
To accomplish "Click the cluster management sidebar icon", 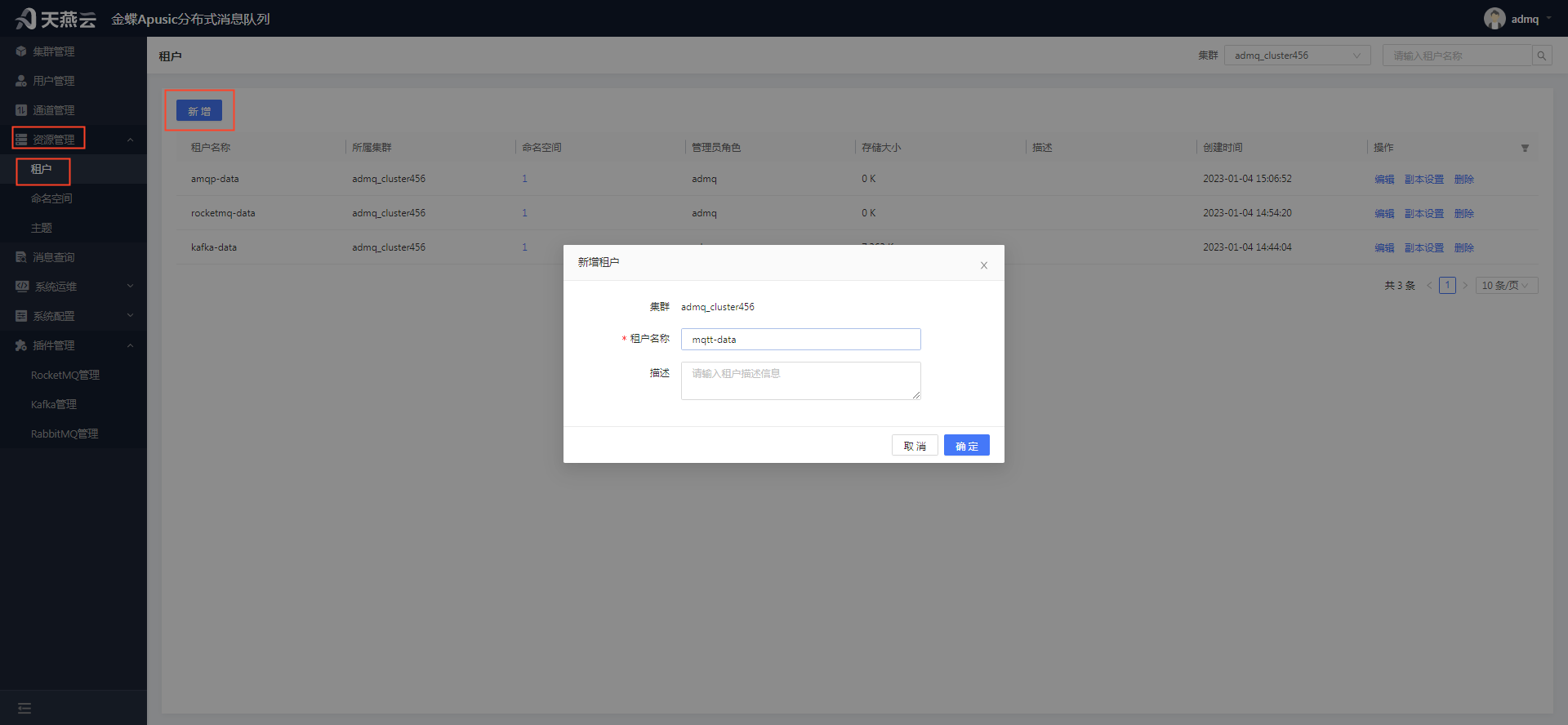I will [21, 51].
